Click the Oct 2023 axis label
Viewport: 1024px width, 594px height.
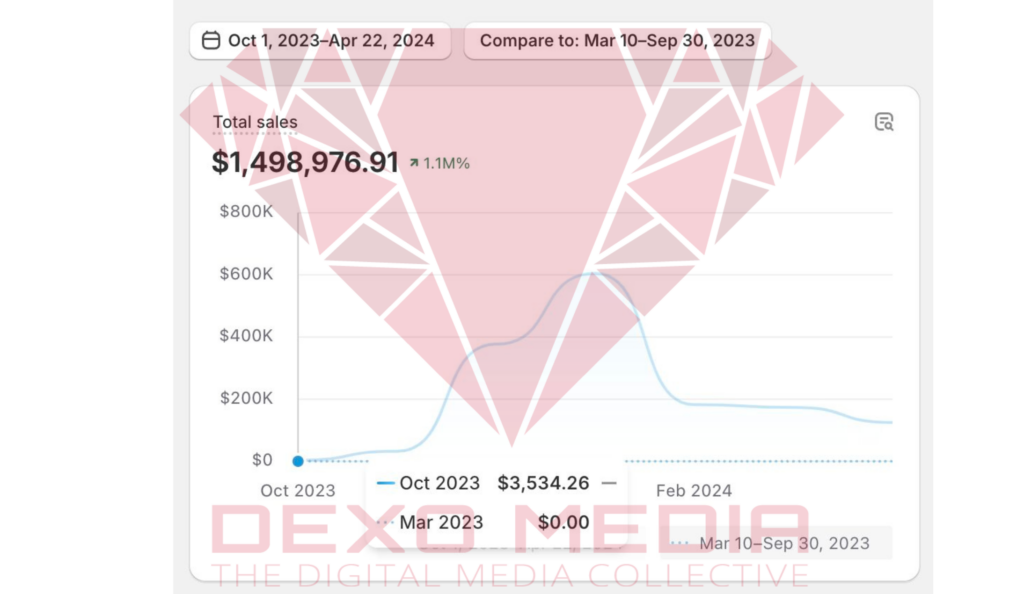[x=298, y=490]
